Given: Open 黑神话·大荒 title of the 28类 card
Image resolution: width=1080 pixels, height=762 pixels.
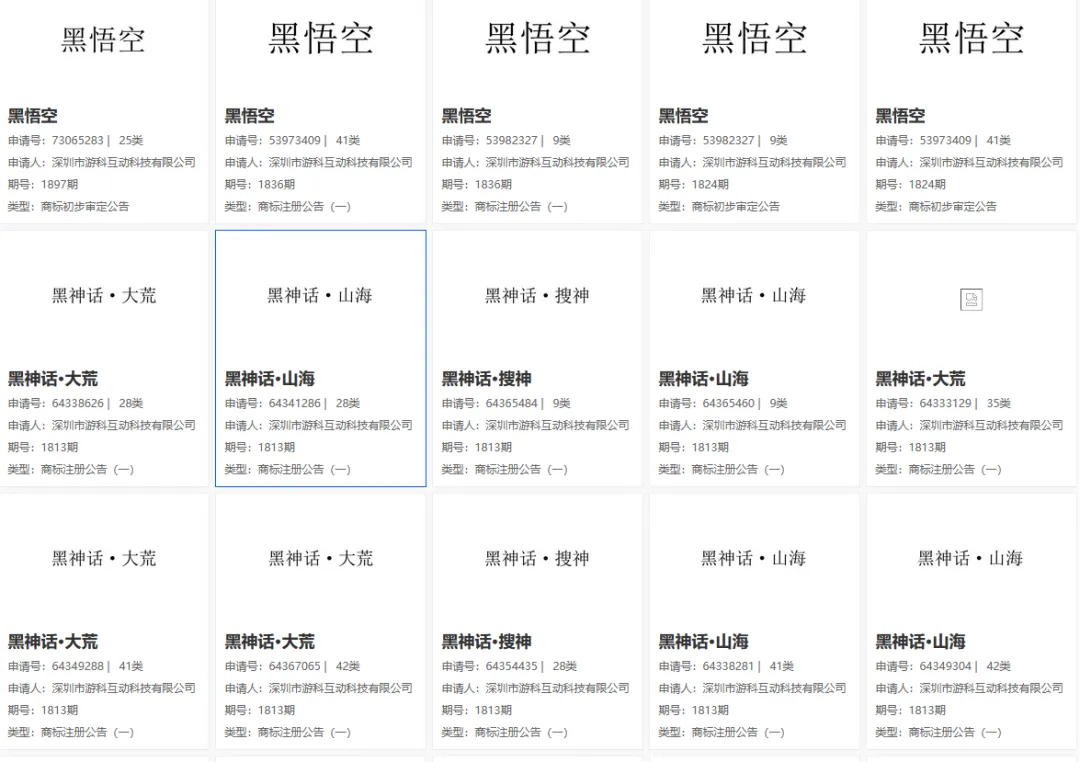Looking at the screenshot, I should (53, 379).
